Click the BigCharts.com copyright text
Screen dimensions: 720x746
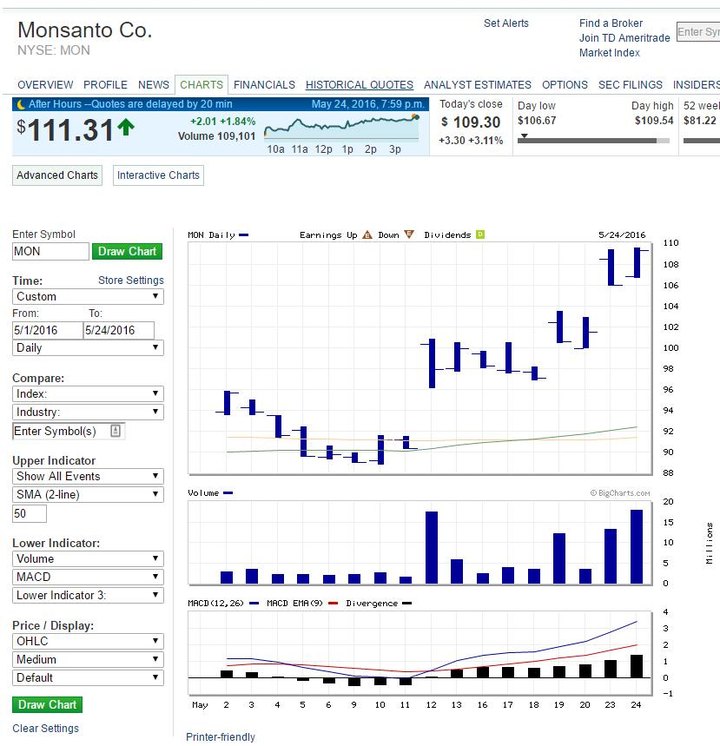(620, 493)
